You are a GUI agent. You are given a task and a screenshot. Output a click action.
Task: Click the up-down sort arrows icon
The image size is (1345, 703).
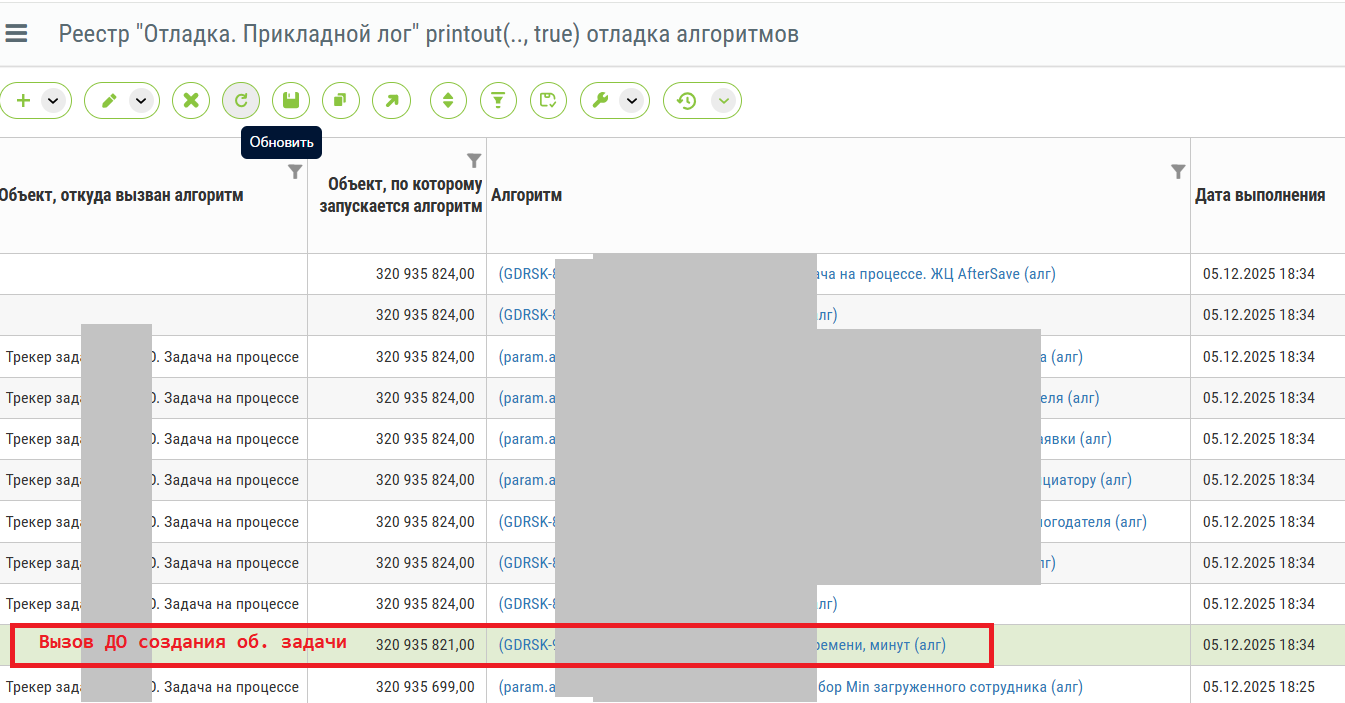coord(448,100)
